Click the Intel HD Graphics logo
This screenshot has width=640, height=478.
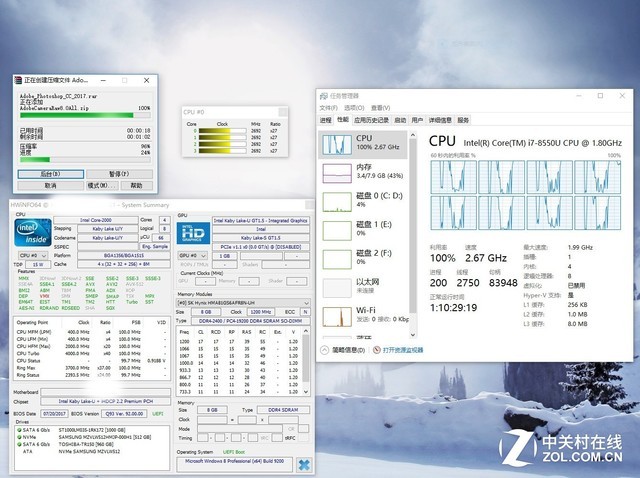coord(193,232)
